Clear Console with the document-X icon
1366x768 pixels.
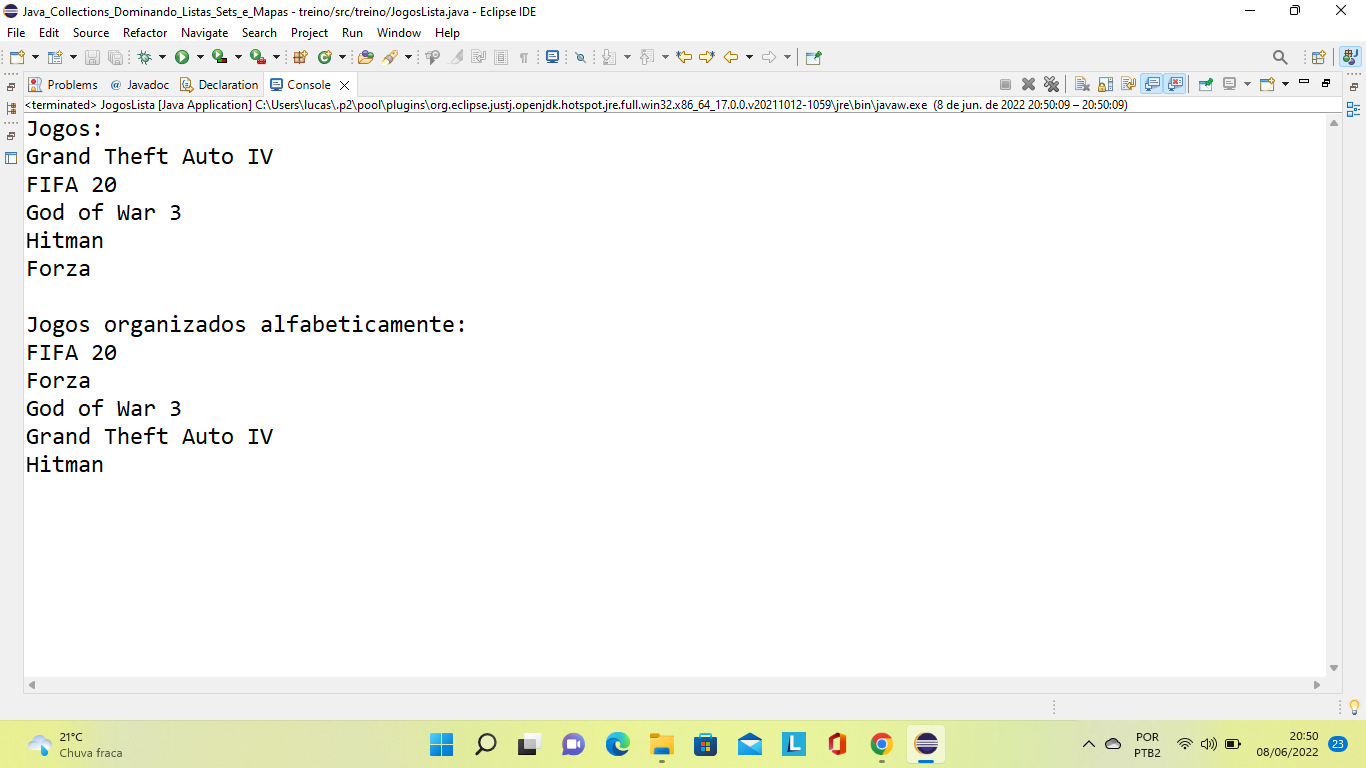coord(1082,84)
